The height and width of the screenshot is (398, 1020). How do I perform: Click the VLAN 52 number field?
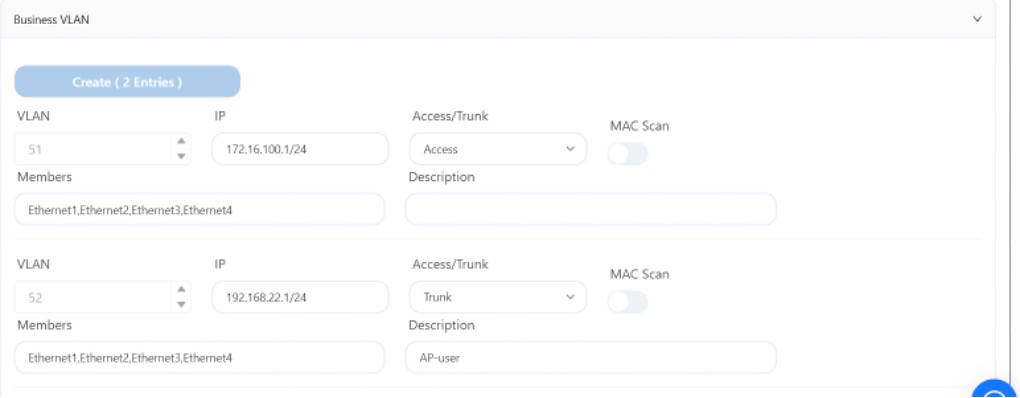click(x=94, y=297)
